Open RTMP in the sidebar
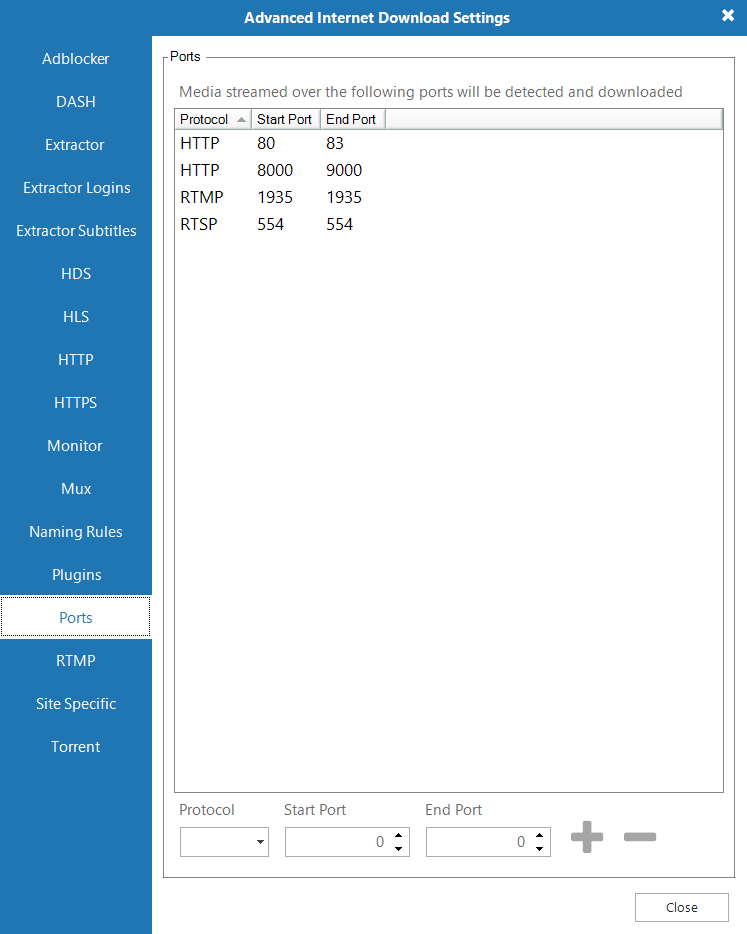Viewport: 747px width, 934px height. (x=76, y=661)
